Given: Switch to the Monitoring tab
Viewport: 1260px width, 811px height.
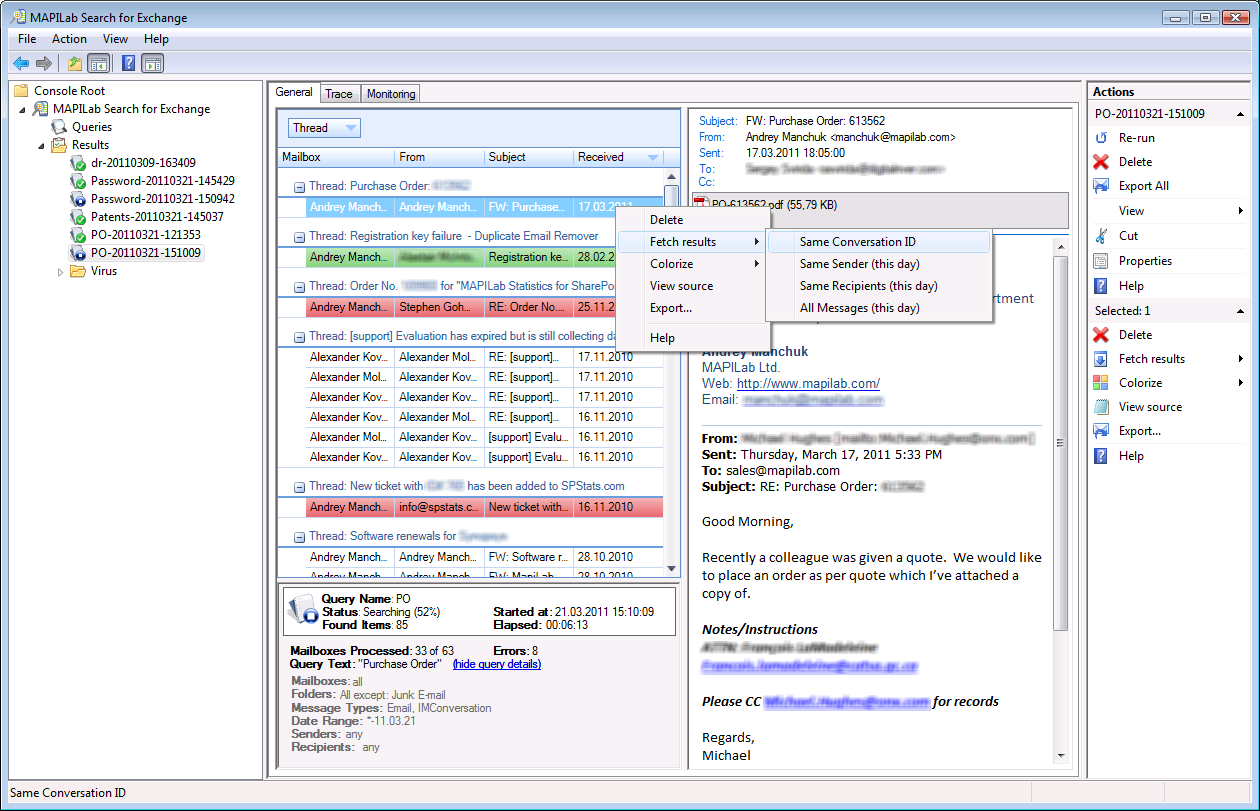Looking at the screenshot, I should point(390,94).
